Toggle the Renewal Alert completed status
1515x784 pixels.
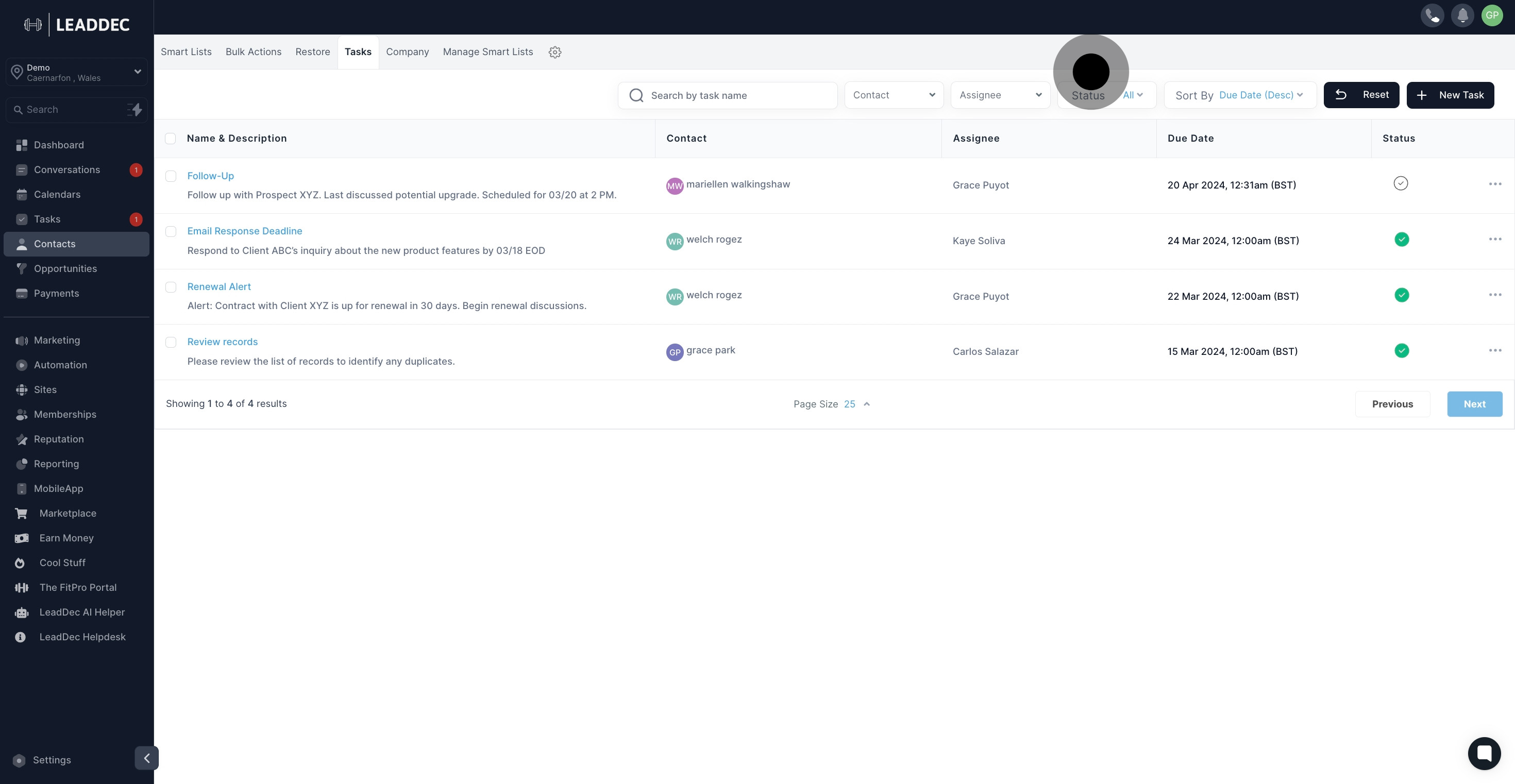(x=1402, y=295)
